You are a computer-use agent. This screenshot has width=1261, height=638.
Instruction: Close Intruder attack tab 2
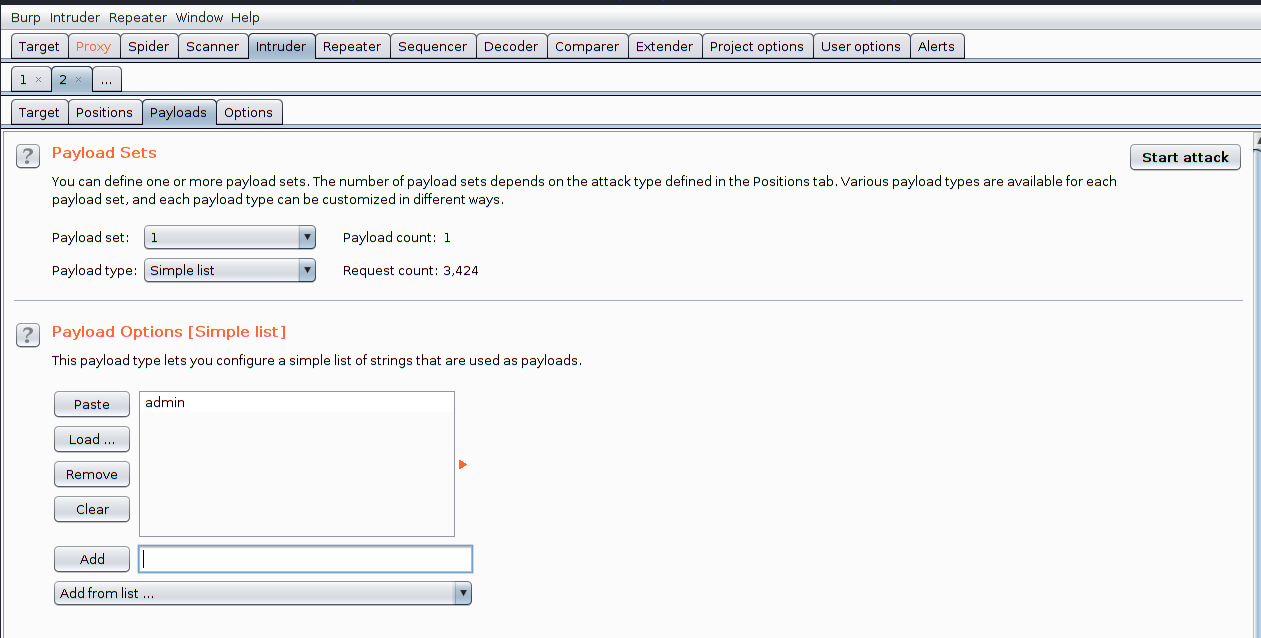tap(79, 79)
